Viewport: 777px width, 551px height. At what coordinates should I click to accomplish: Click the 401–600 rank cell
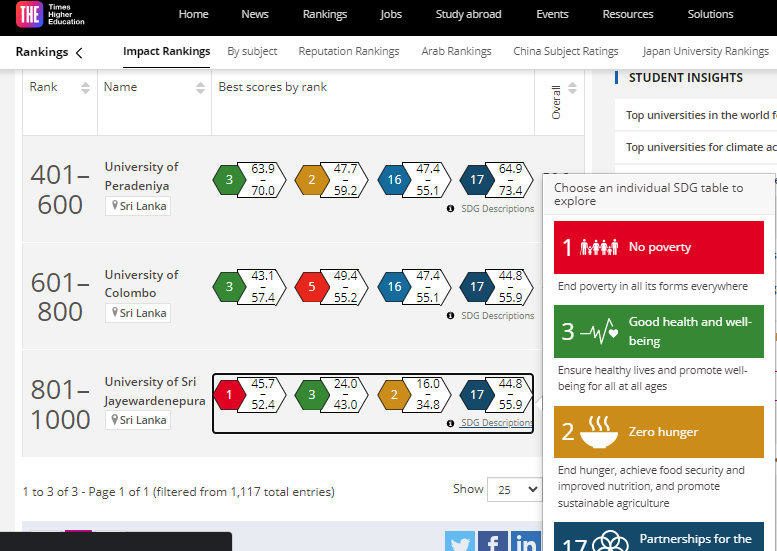tap(60, 190)
